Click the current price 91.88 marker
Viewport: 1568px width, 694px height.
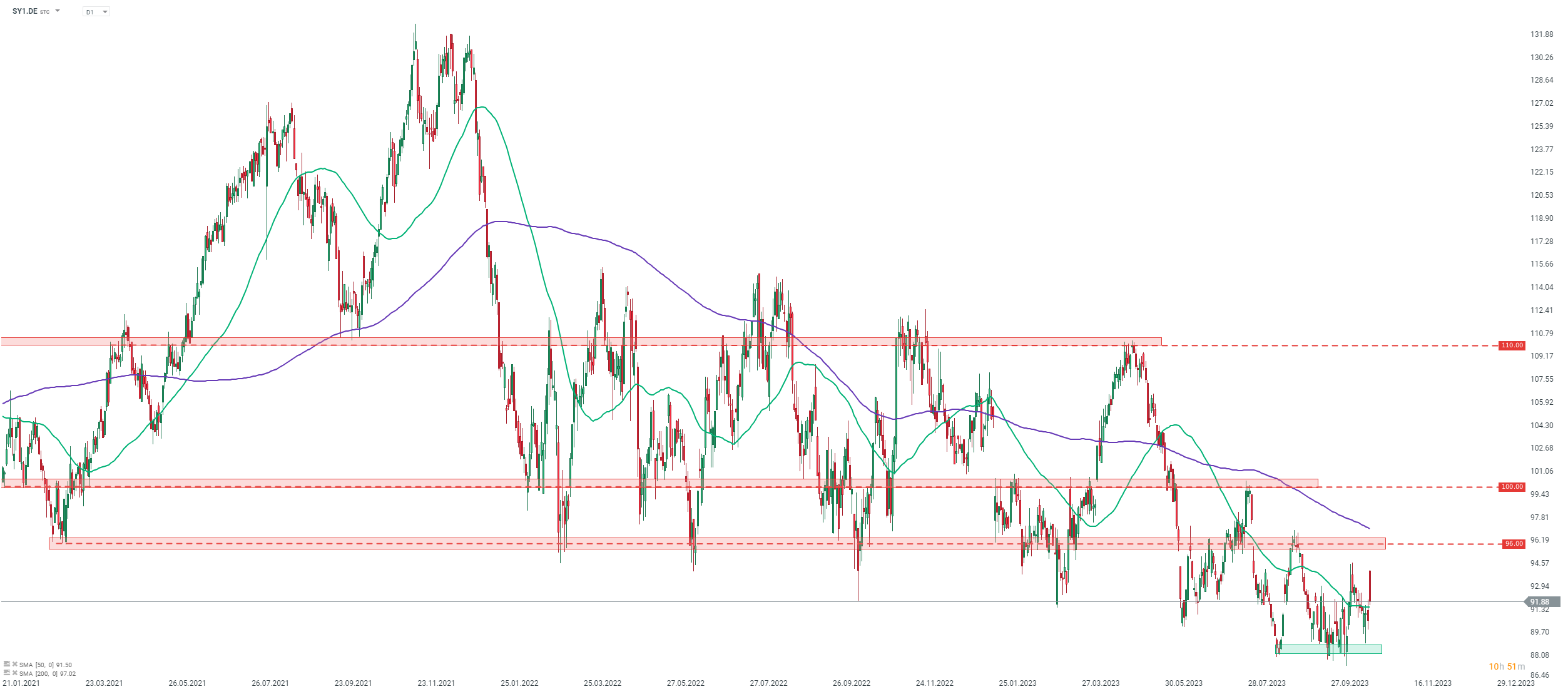pos(1540,602)
